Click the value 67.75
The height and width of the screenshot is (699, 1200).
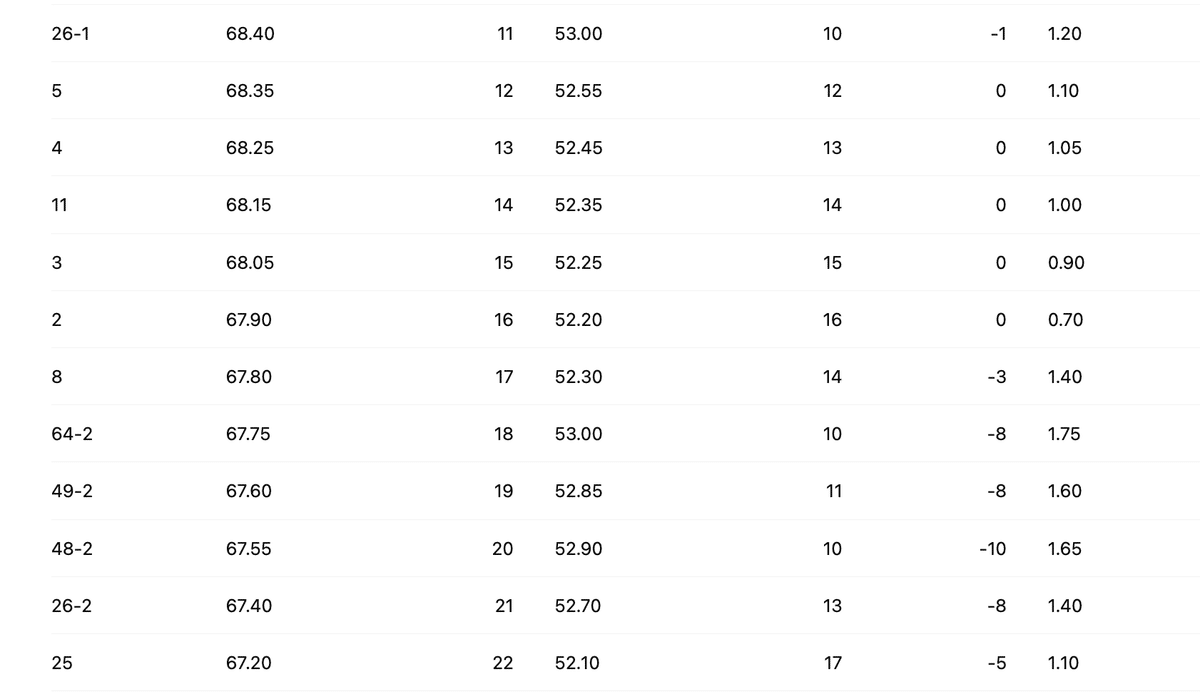(x=248, y=434)
